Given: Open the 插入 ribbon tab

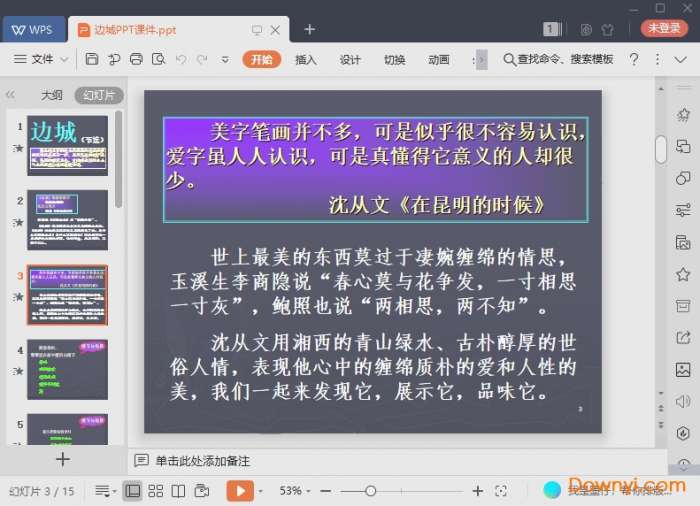Looking at the screenshot, I should coord(306,60).
